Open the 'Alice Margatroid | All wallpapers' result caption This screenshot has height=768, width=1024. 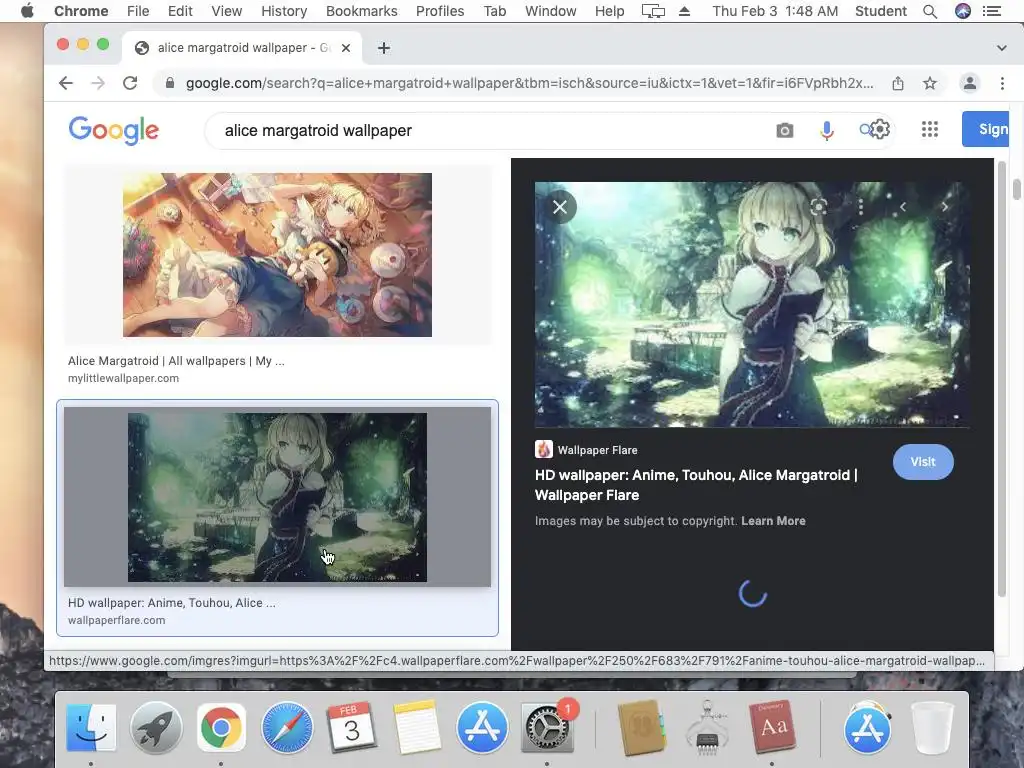coord(176,360)
